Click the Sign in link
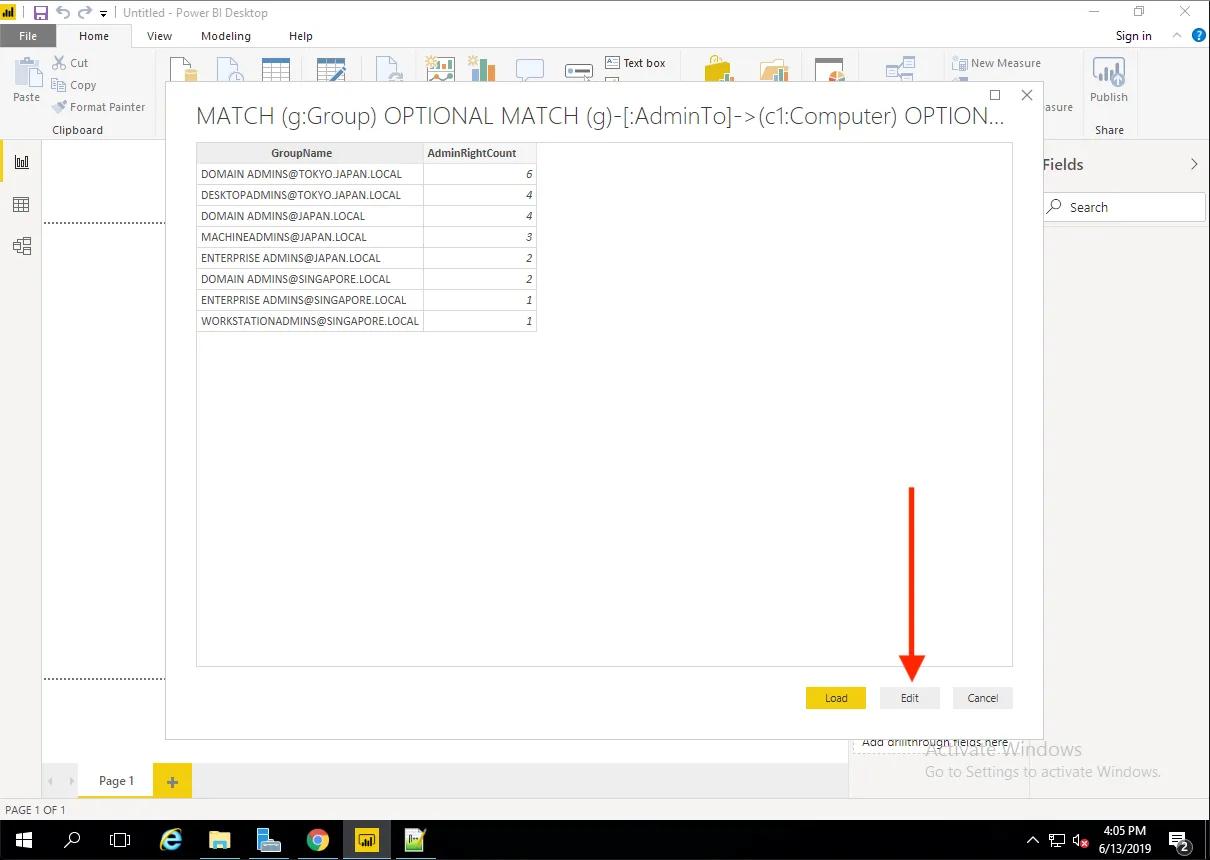The width and height of the screenshot is (1210, 860). [1133, 36]
